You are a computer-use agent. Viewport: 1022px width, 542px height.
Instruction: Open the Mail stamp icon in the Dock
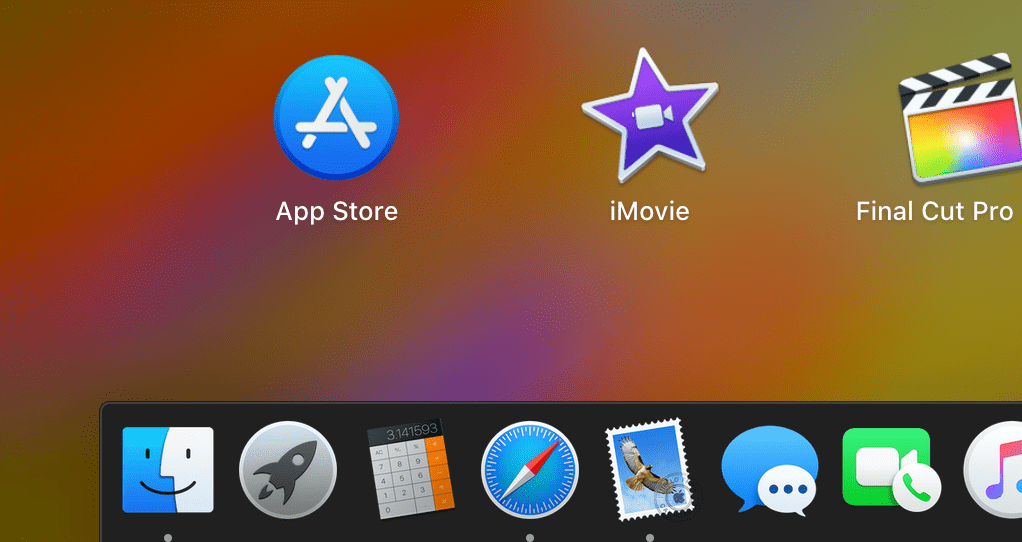click(651, 470)
